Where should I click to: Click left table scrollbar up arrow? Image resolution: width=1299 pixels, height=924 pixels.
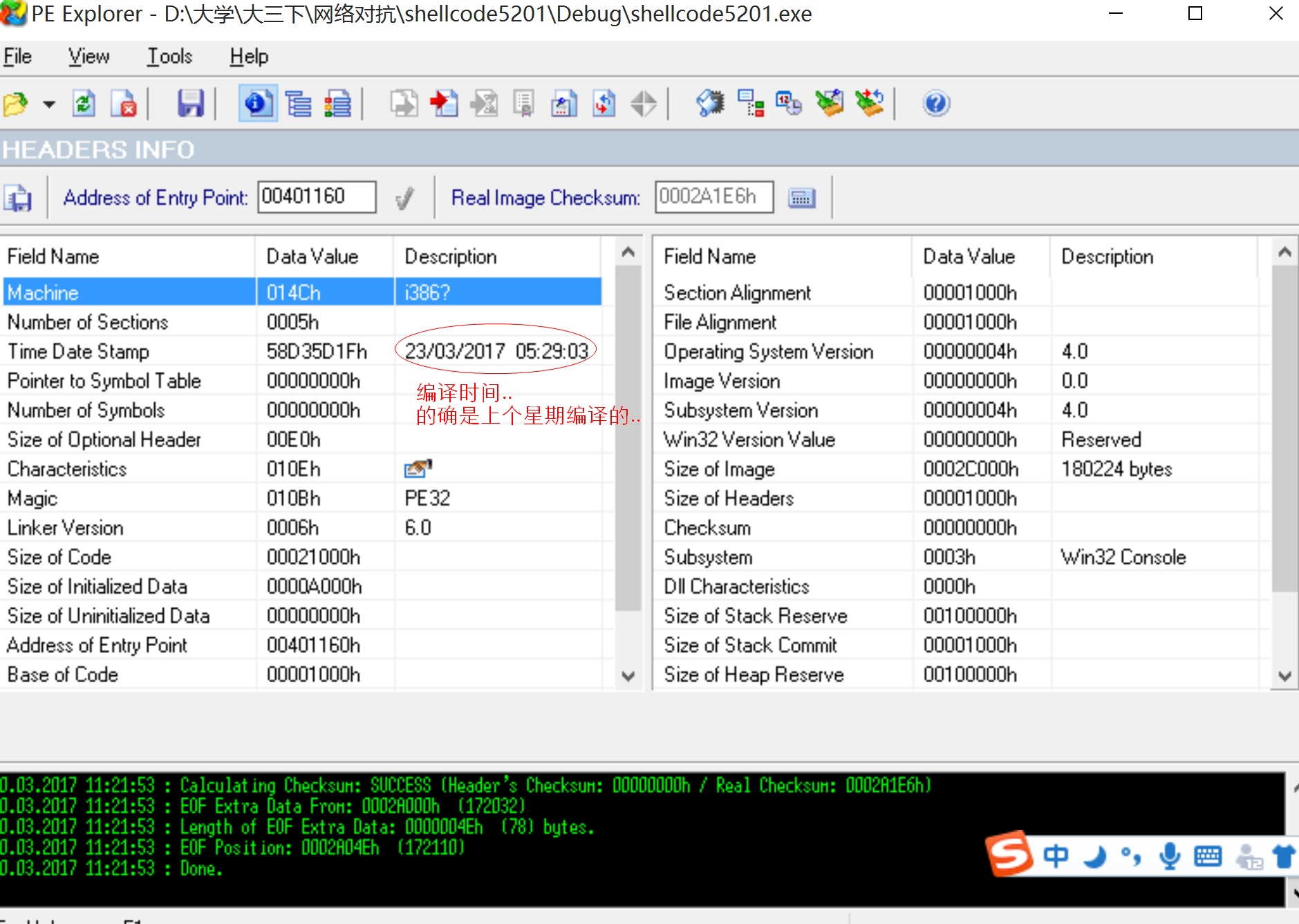pos(628,252)
